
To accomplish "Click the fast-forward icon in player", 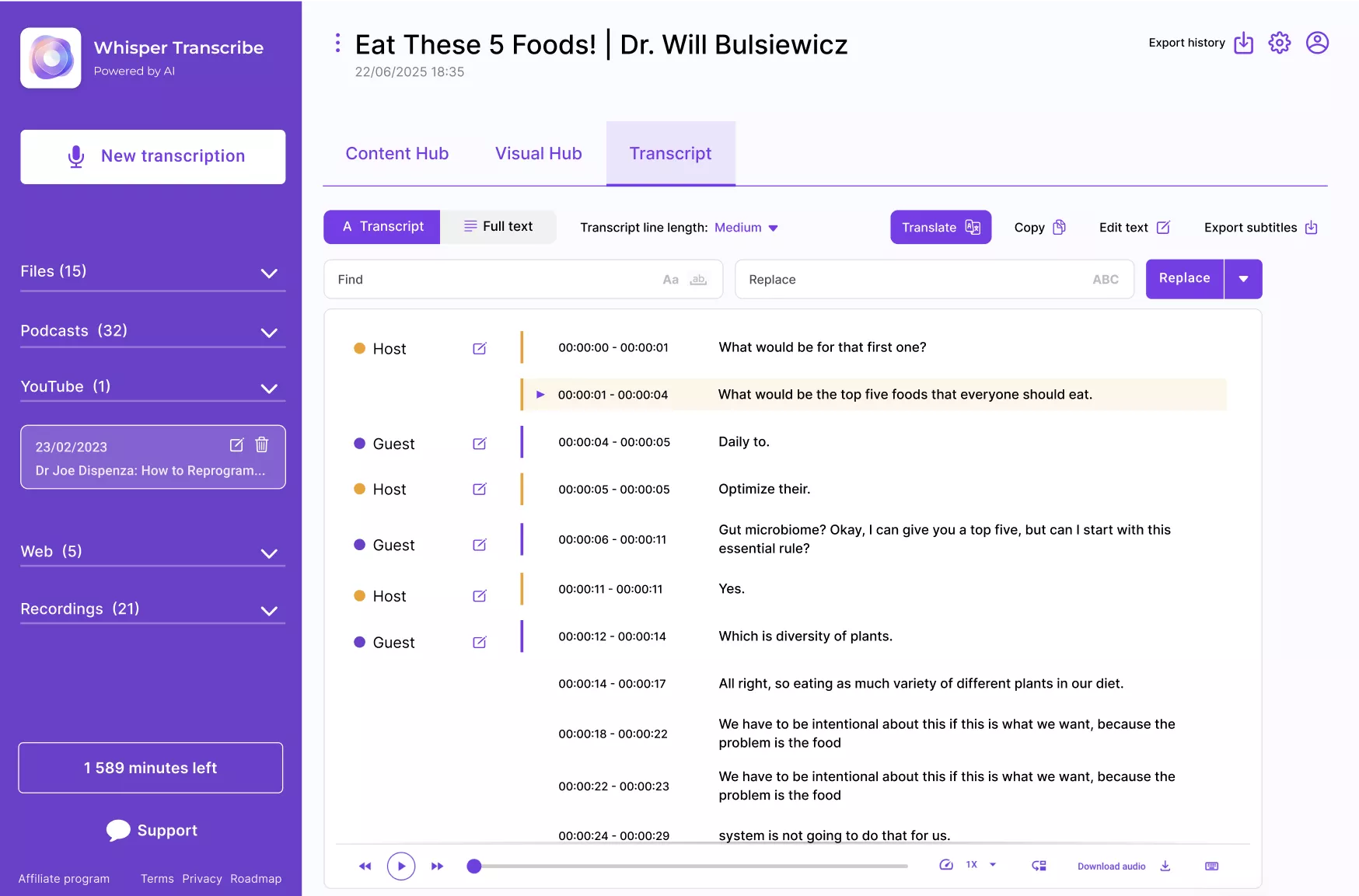I will point(437,866).
